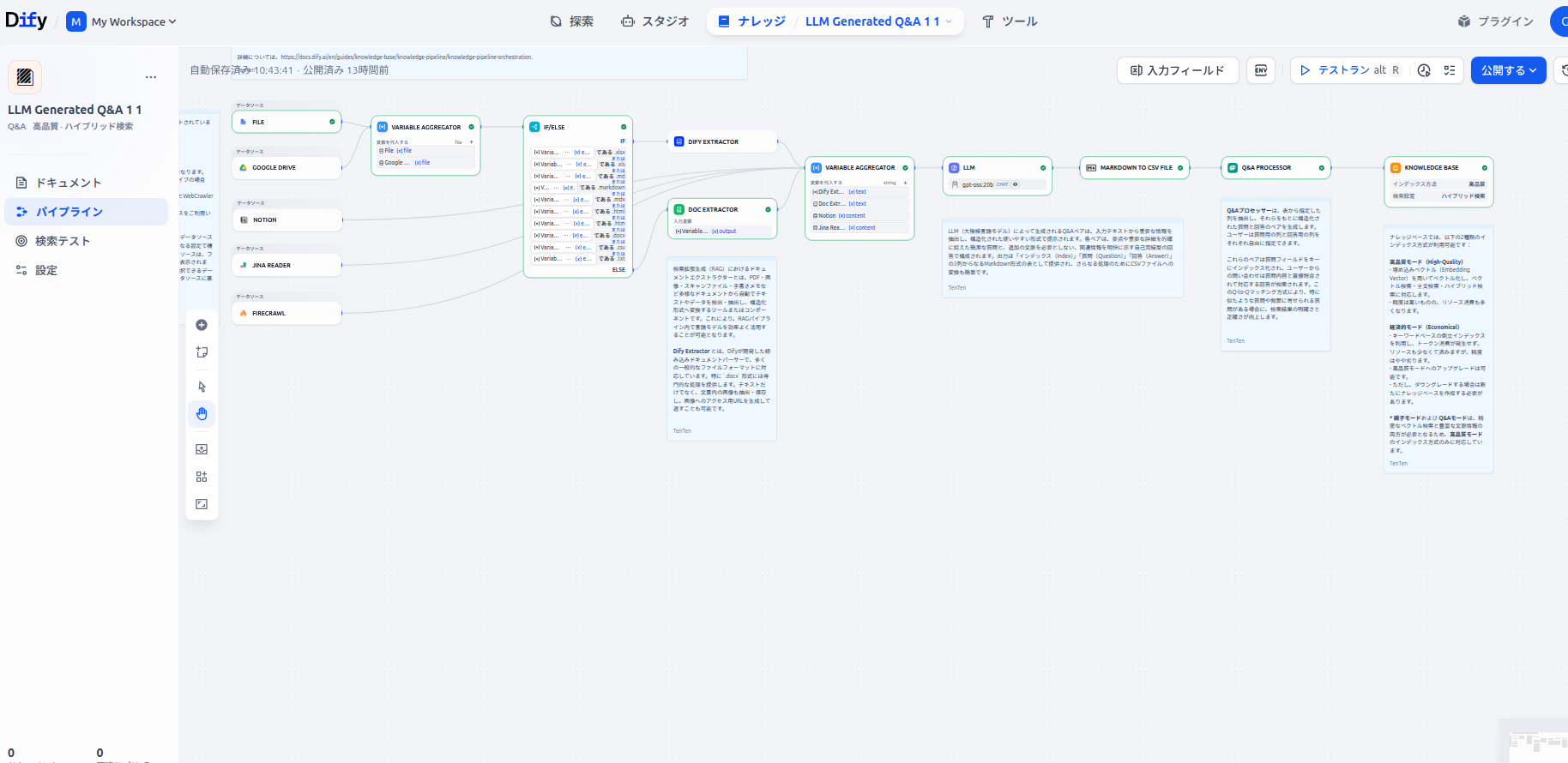Click the KNOWLEDGE BASE node icon

click(x=1396, y=168)
